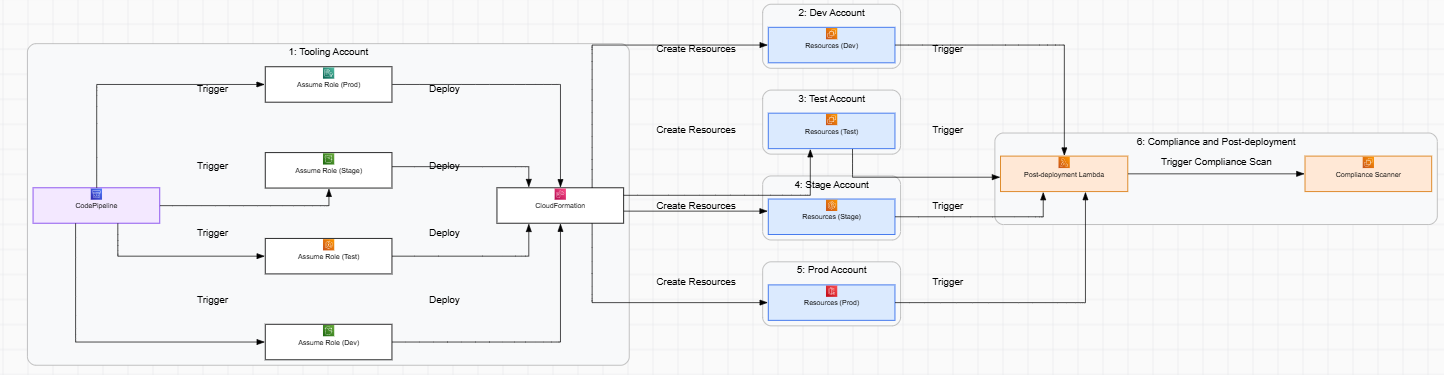
Task: Click the CodePipeline node icon
Action: (x=97, y=193)
